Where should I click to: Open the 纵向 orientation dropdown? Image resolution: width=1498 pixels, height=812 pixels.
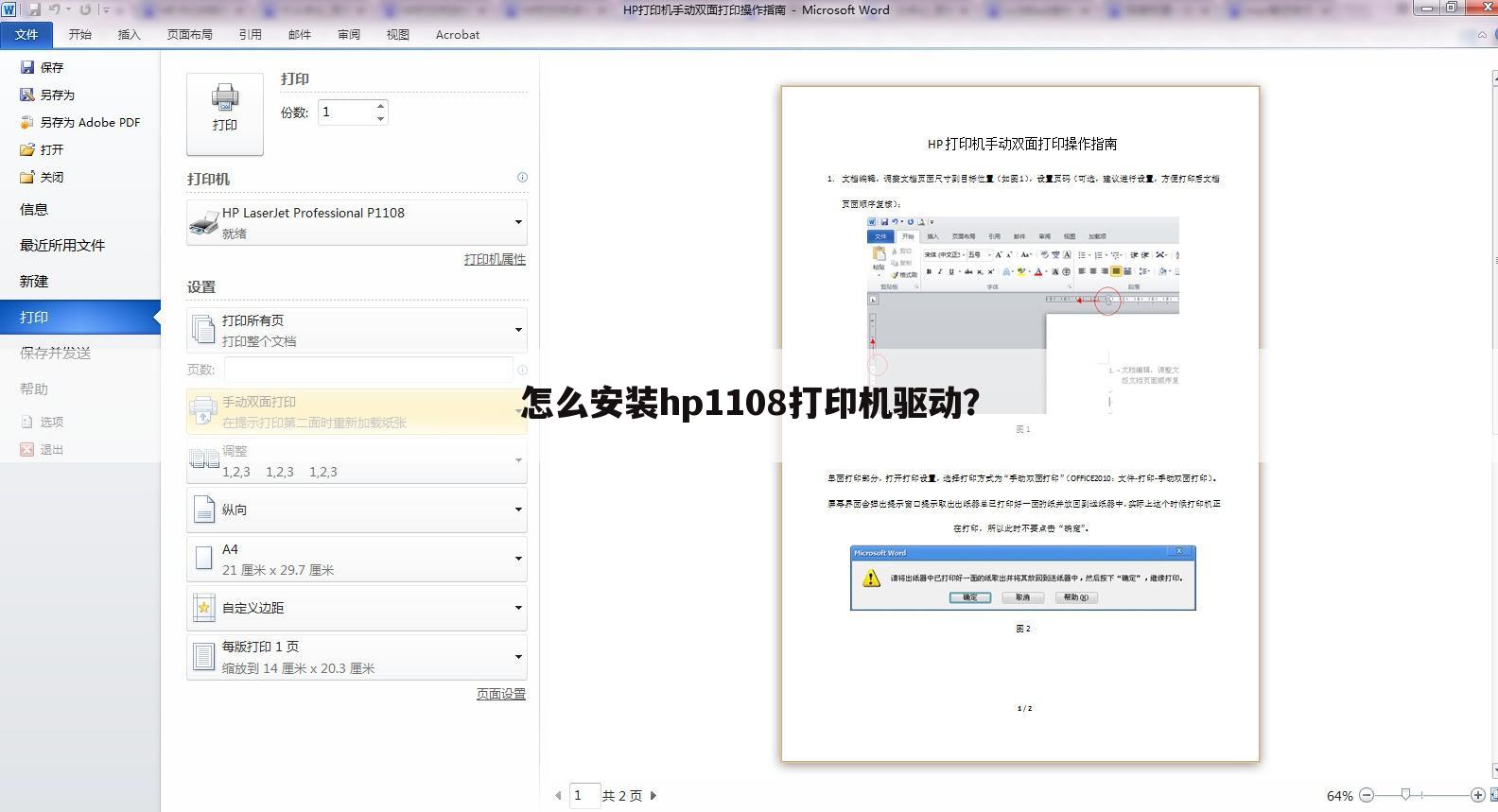pos(357,510)
